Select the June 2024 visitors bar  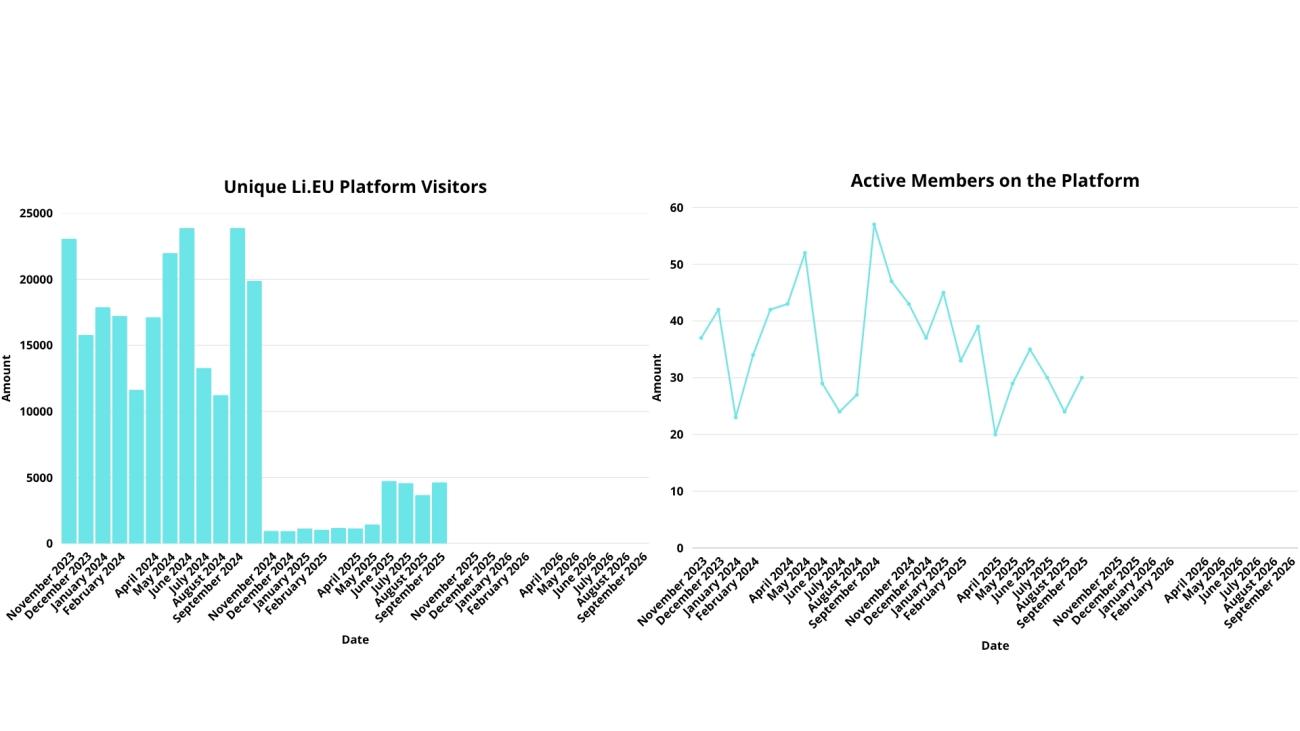coord(187,385)
